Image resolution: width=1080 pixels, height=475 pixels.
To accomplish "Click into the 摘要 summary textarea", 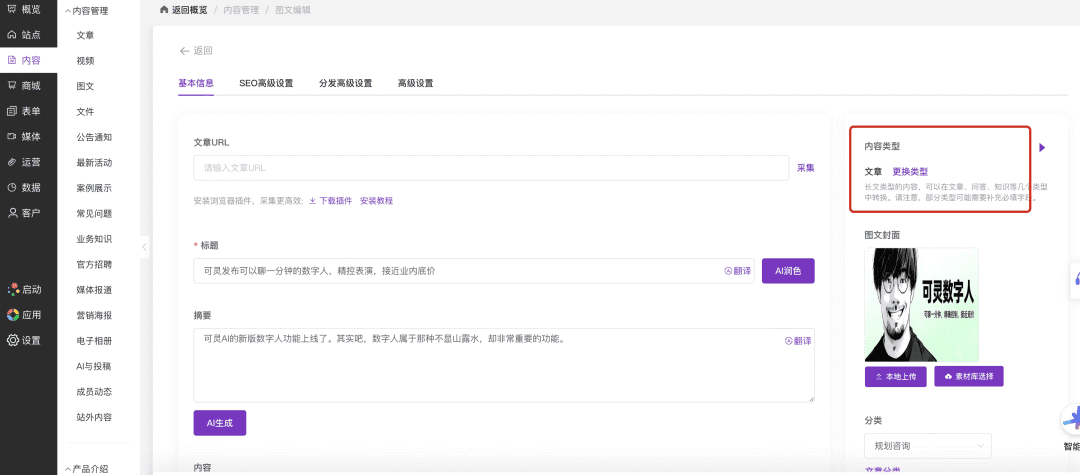I will pos(504,366).
